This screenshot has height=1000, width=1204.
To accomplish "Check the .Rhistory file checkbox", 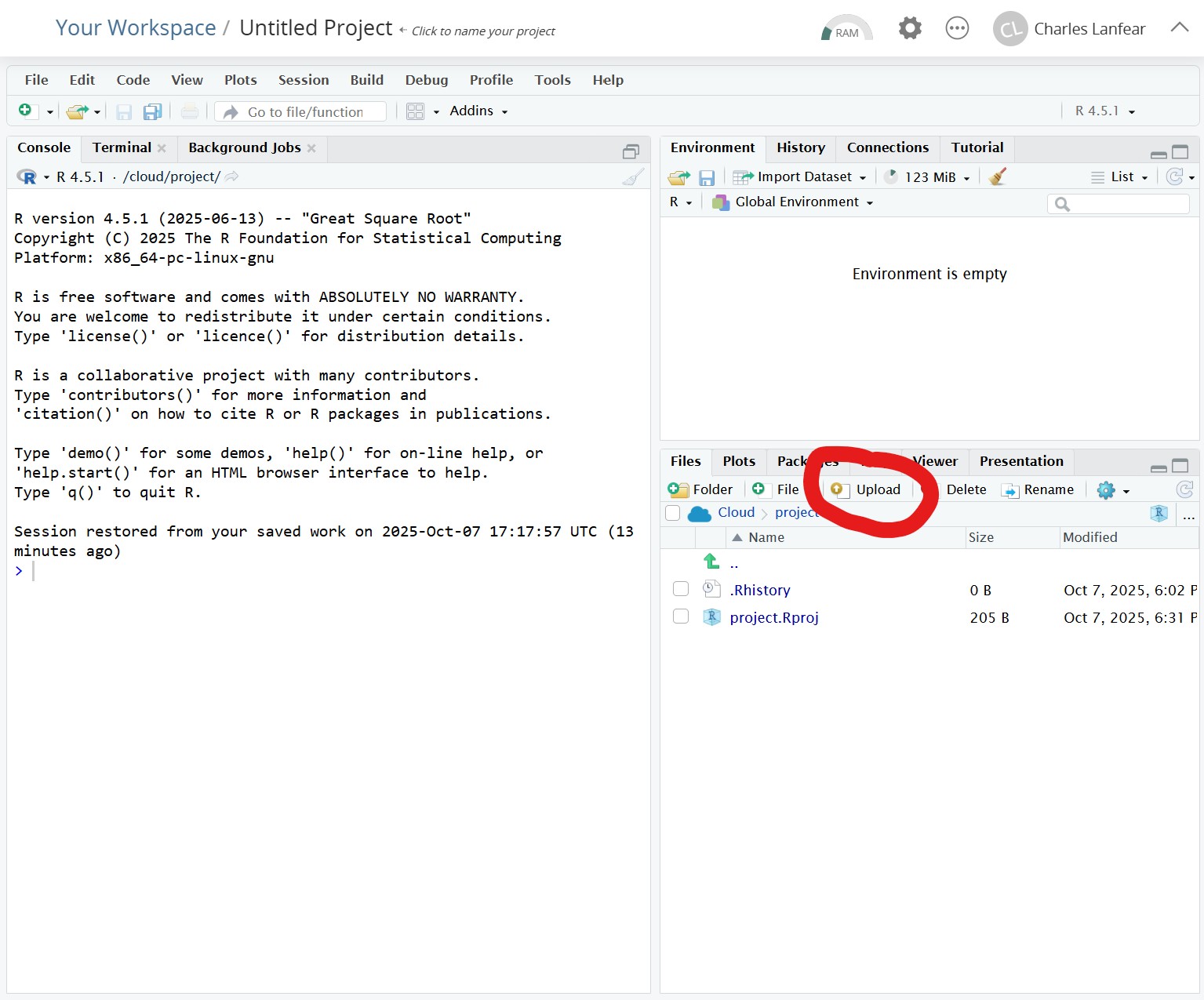I will [x=681, y=589].
